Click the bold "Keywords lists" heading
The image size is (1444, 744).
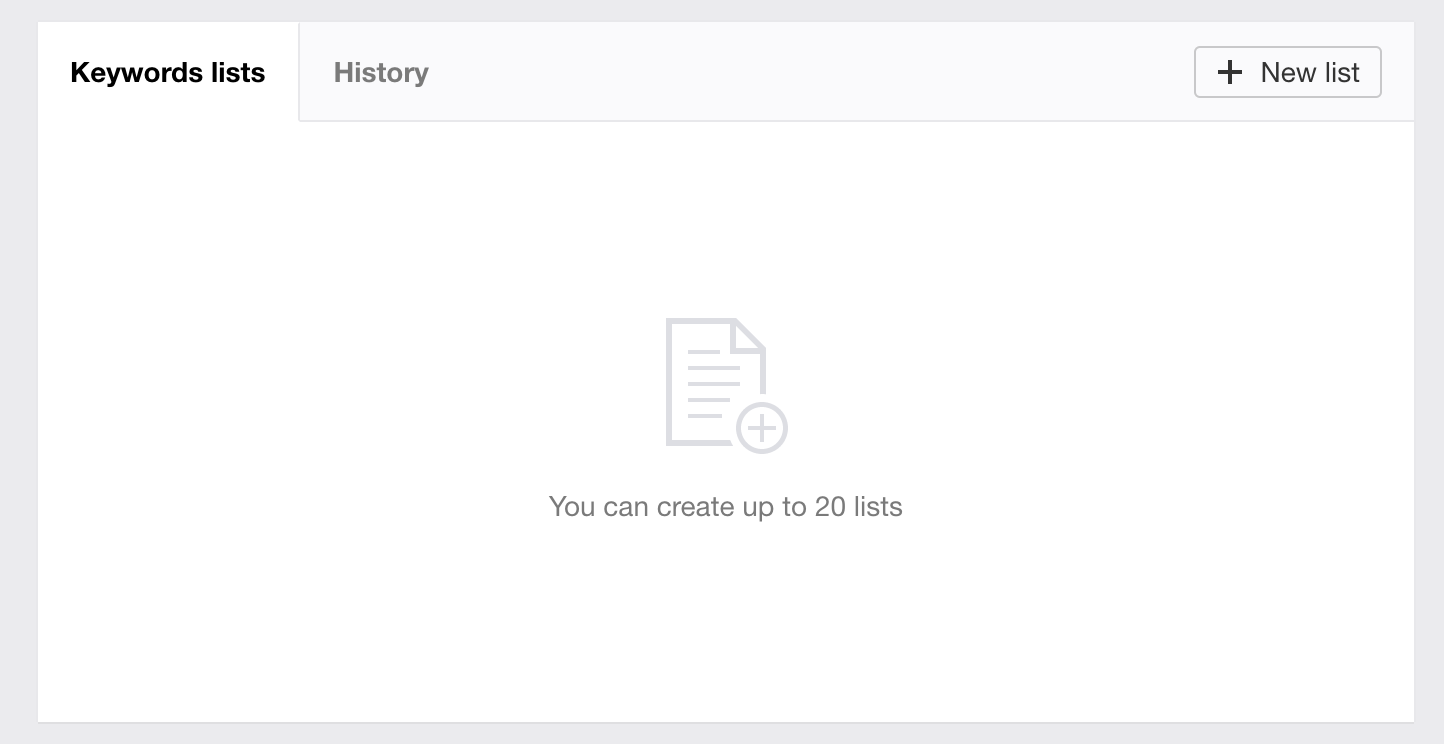pos(168,73)
